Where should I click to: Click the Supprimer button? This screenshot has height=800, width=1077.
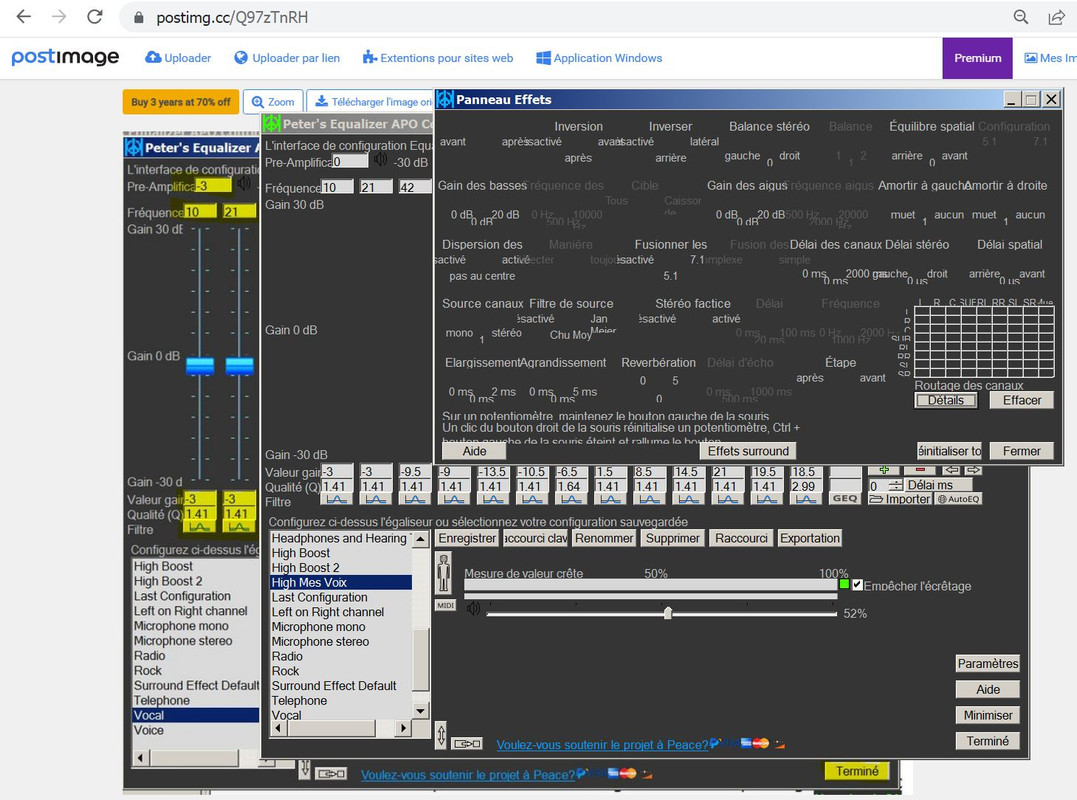672,538
